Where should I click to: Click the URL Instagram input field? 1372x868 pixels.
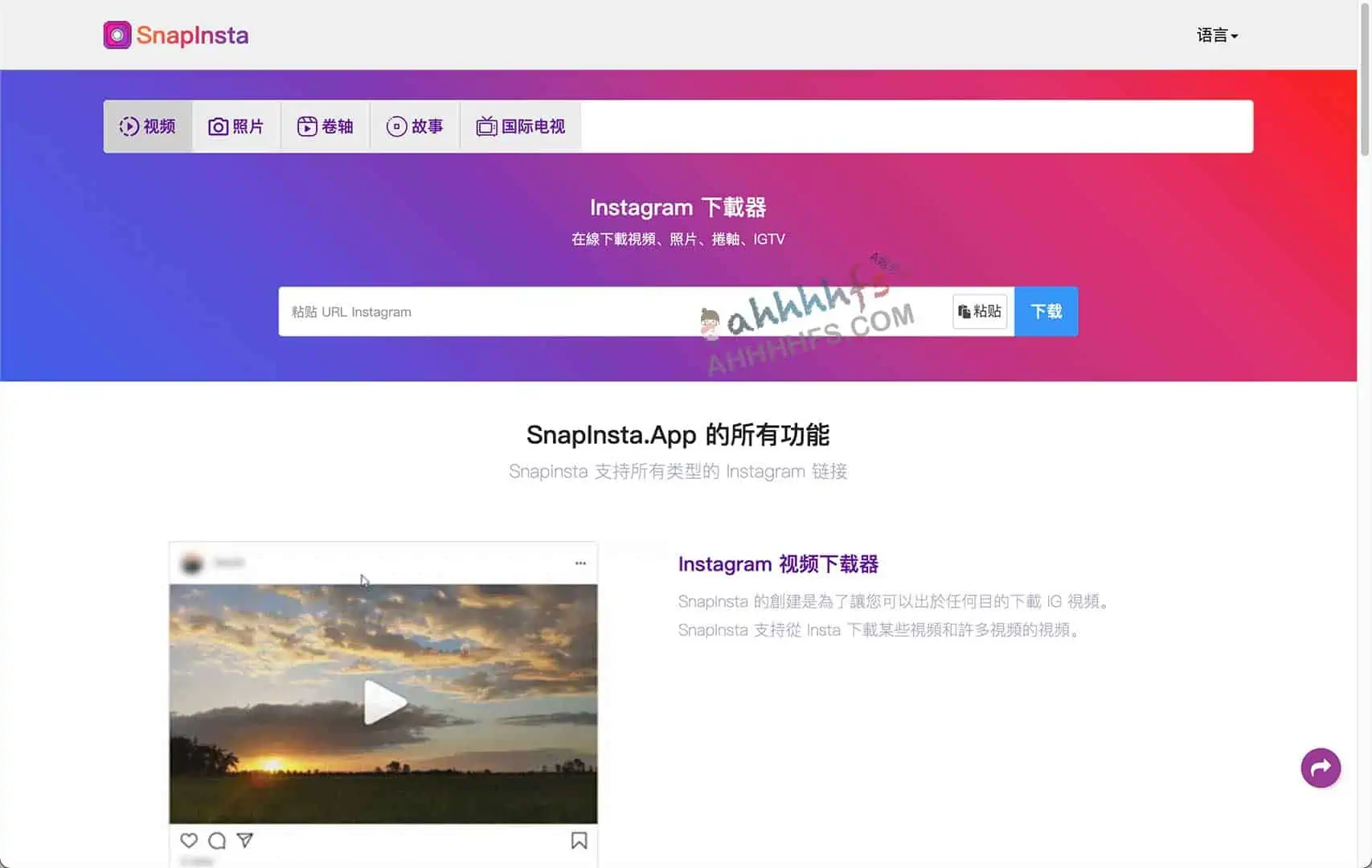click(563, 312)
